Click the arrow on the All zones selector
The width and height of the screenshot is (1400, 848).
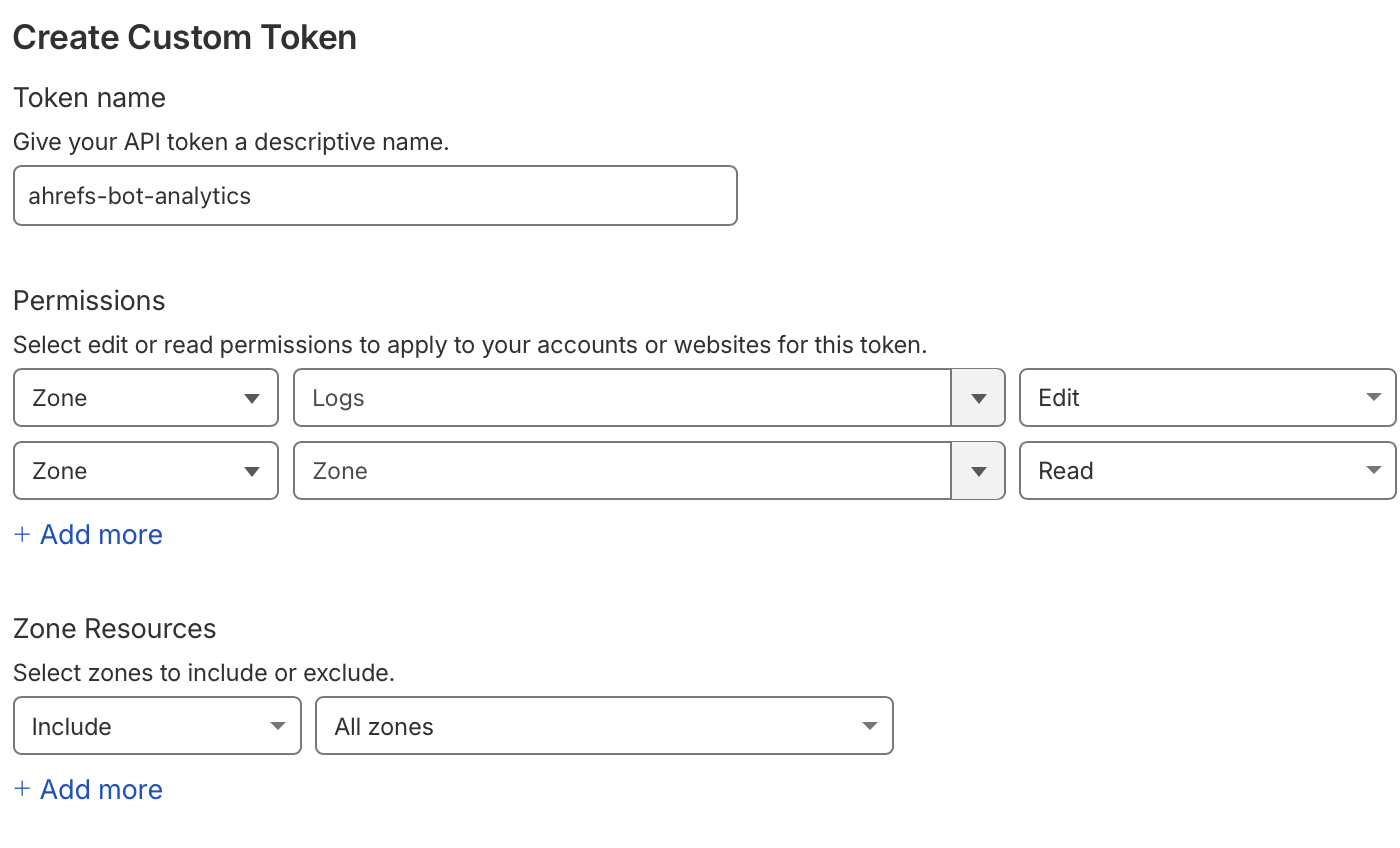pos(868,726)
